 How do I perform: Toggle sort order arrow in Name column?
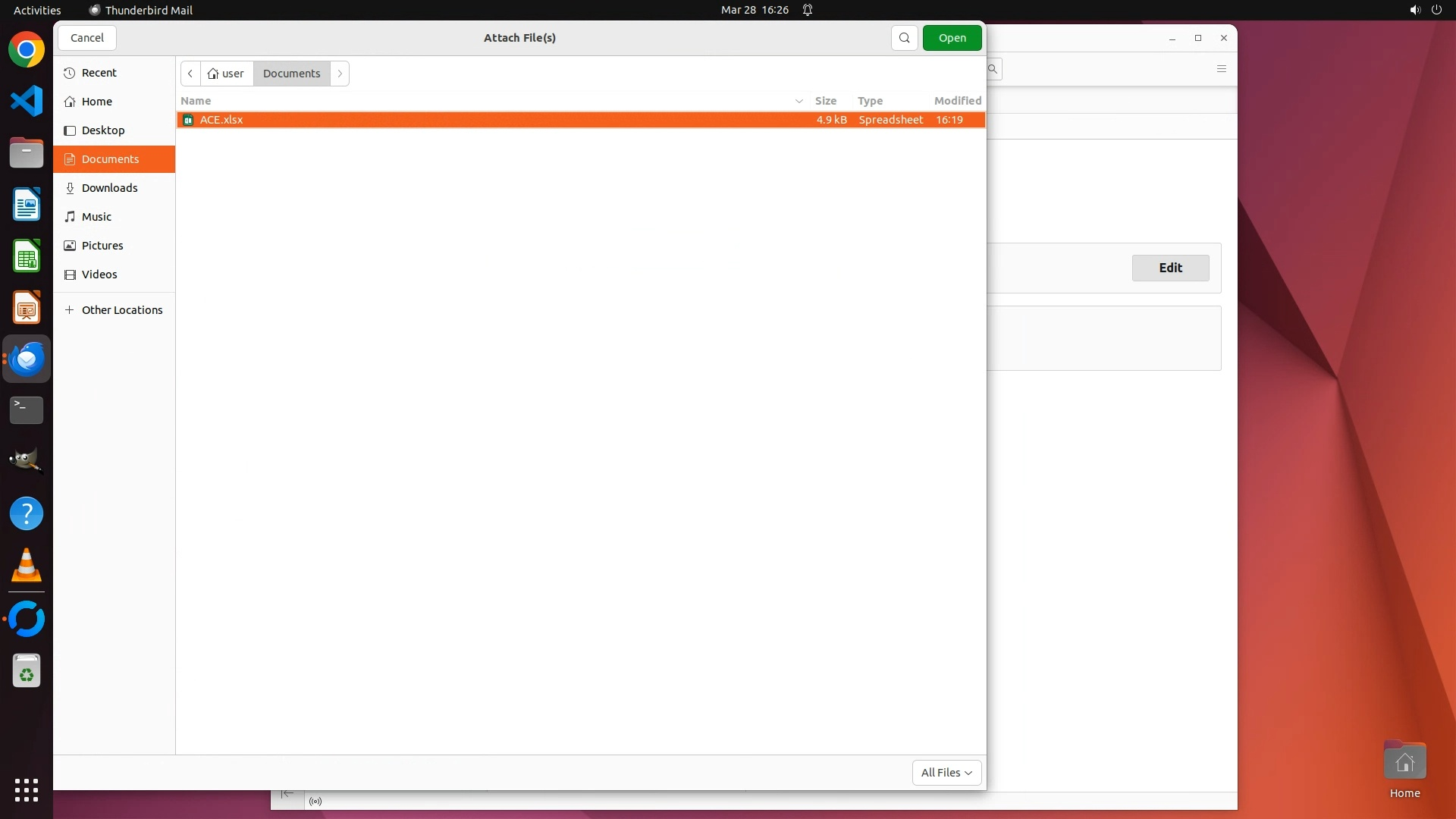[x=799, y=101]
